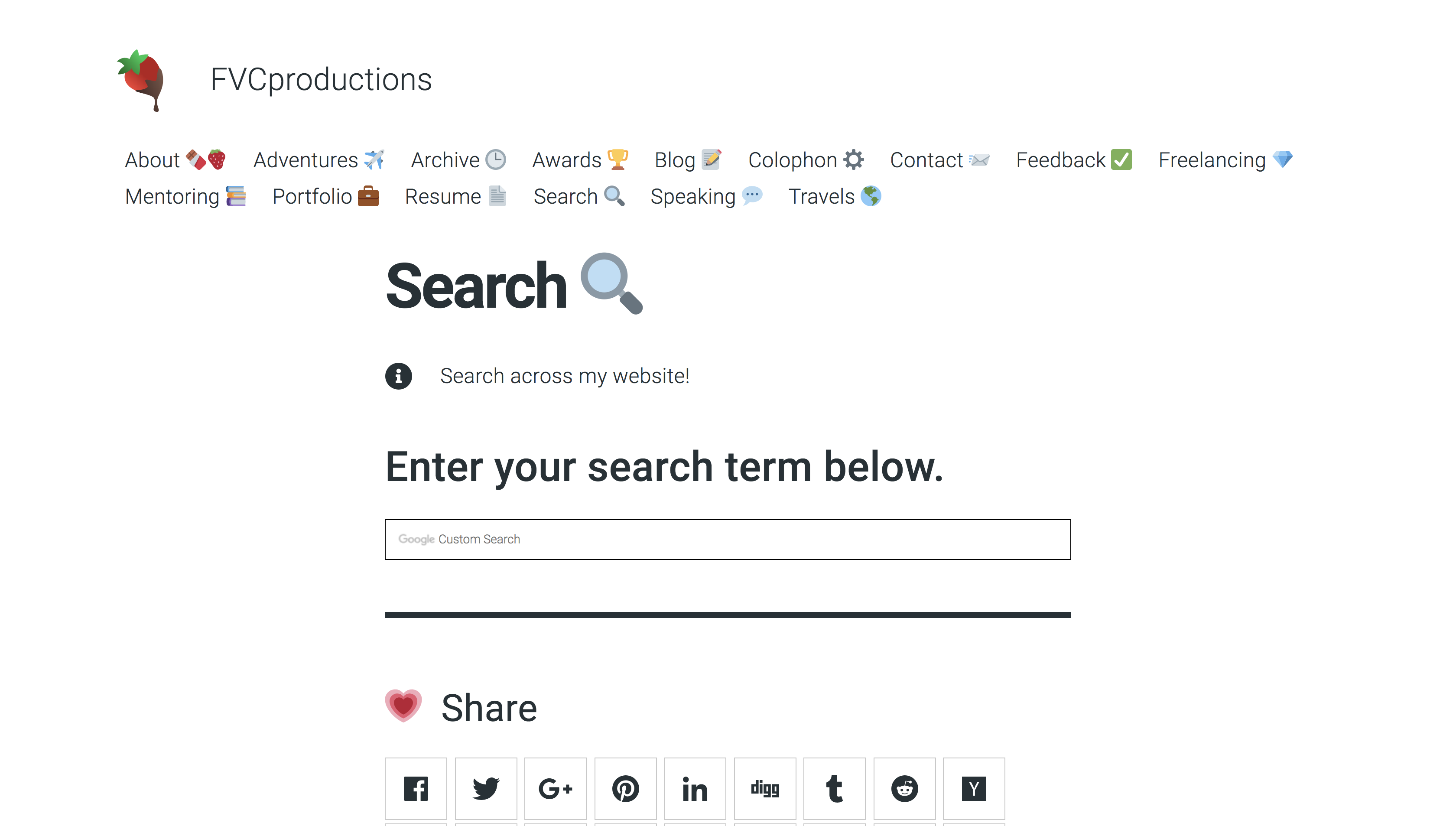Share the page on Twitter
This screenshot has width=1456, height=826.
click(485, 788)
